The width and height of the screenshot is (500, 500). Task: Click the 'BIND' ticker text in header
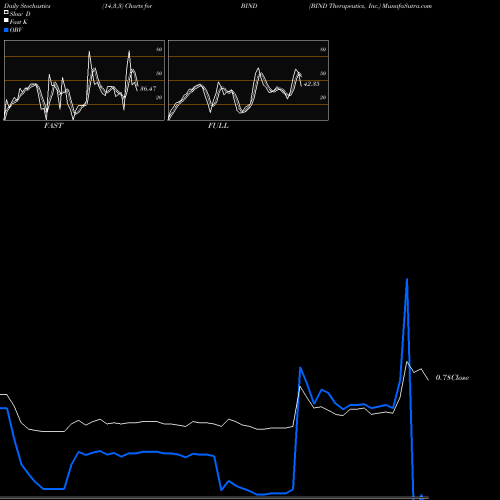tap(249, 6)
